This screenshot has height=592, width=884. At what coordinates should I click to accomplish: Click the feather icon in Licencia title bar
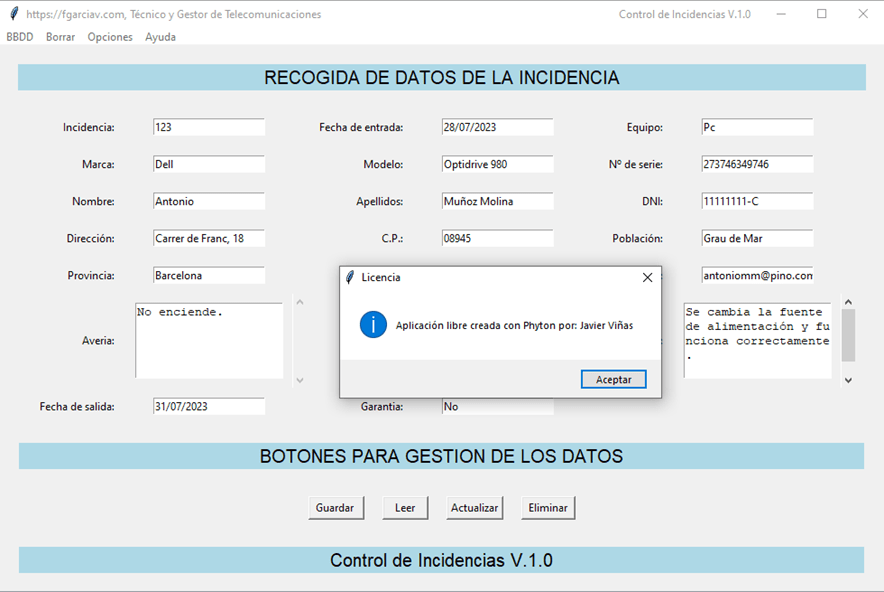pyautogui.click(x=349, y=277)
